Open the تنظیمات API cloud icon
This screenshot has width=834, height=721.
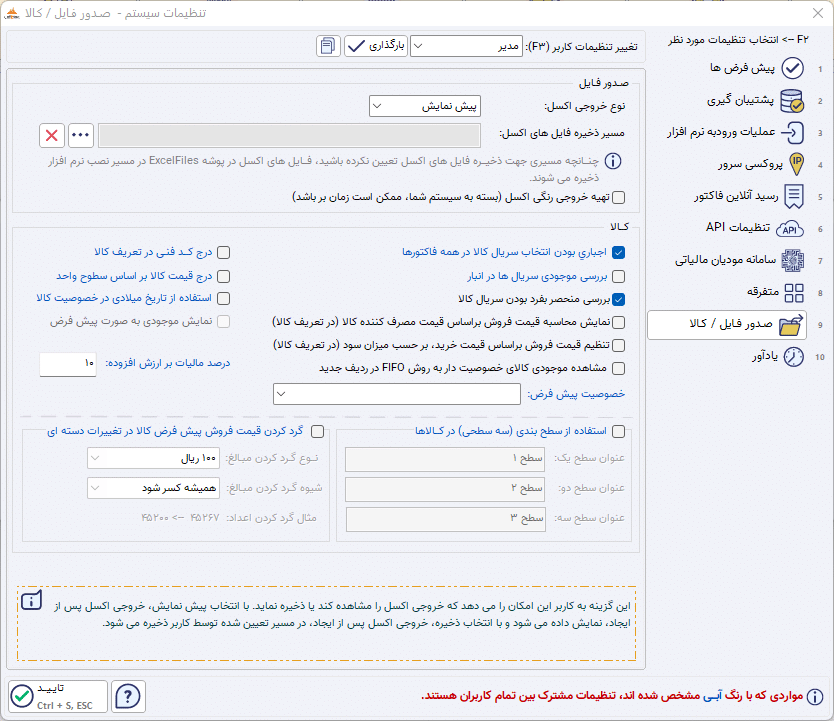point(790,229)
